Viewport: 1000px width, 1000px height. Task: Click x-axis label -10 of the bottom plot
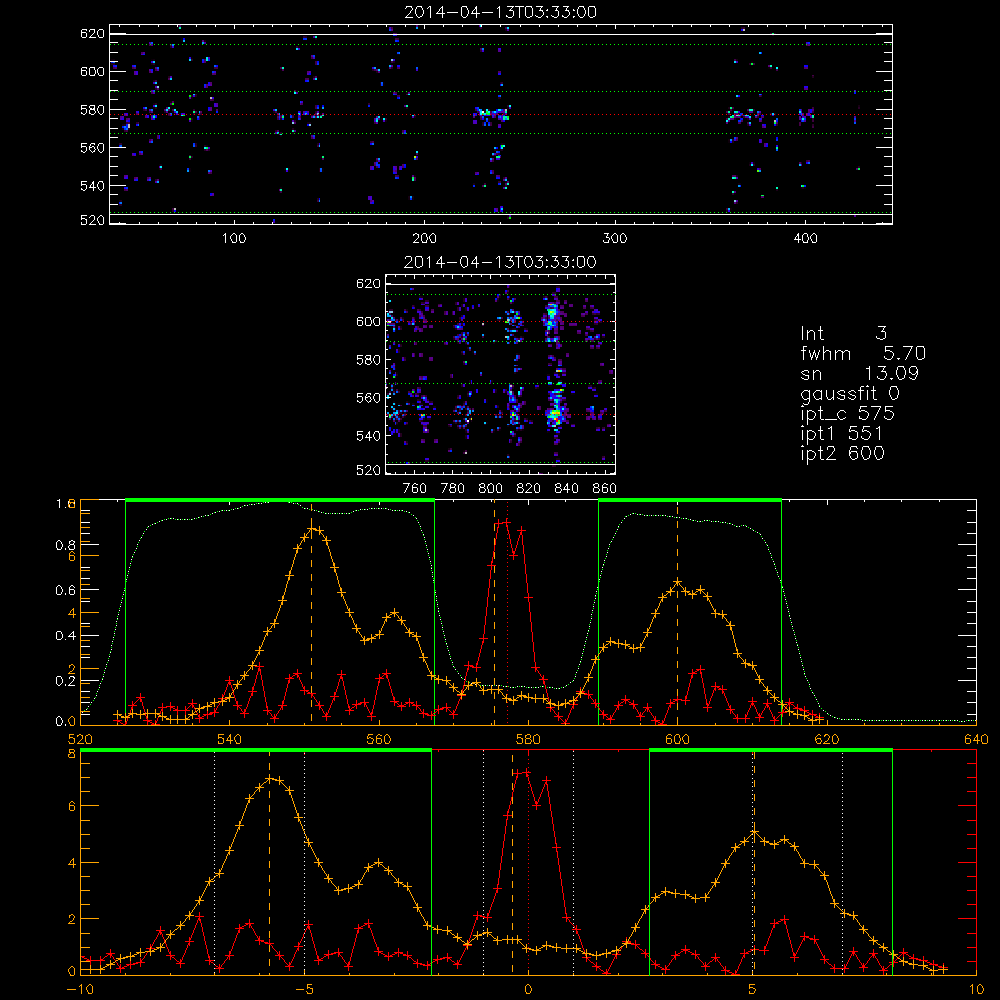(80, 989)
